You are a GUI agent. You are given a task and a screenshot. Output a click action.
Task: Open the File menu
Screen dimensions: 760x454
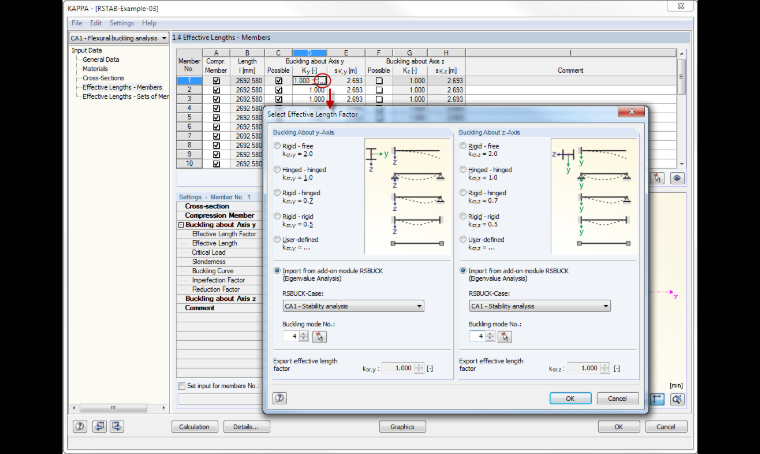point(77,23)
